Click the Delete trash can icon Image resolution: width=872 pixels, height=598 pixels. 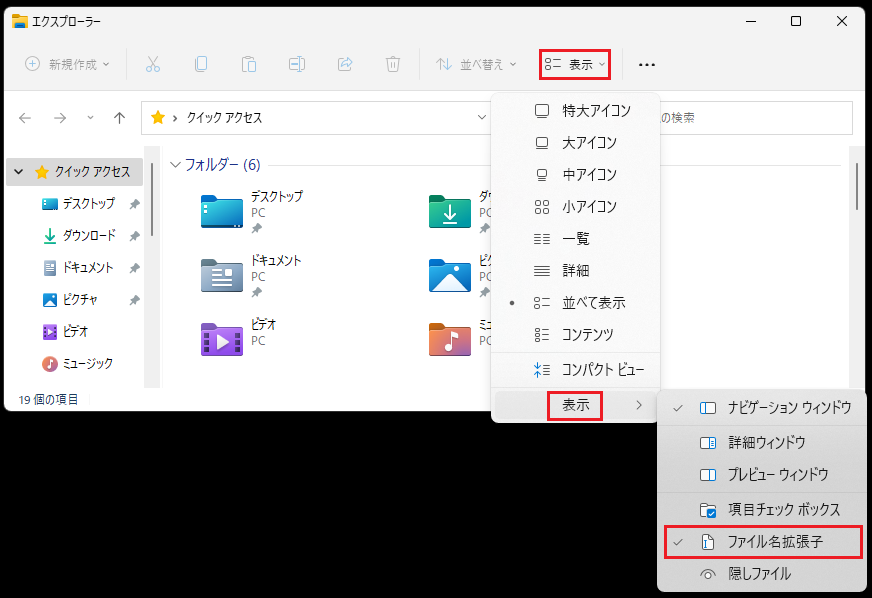(393, 64)
